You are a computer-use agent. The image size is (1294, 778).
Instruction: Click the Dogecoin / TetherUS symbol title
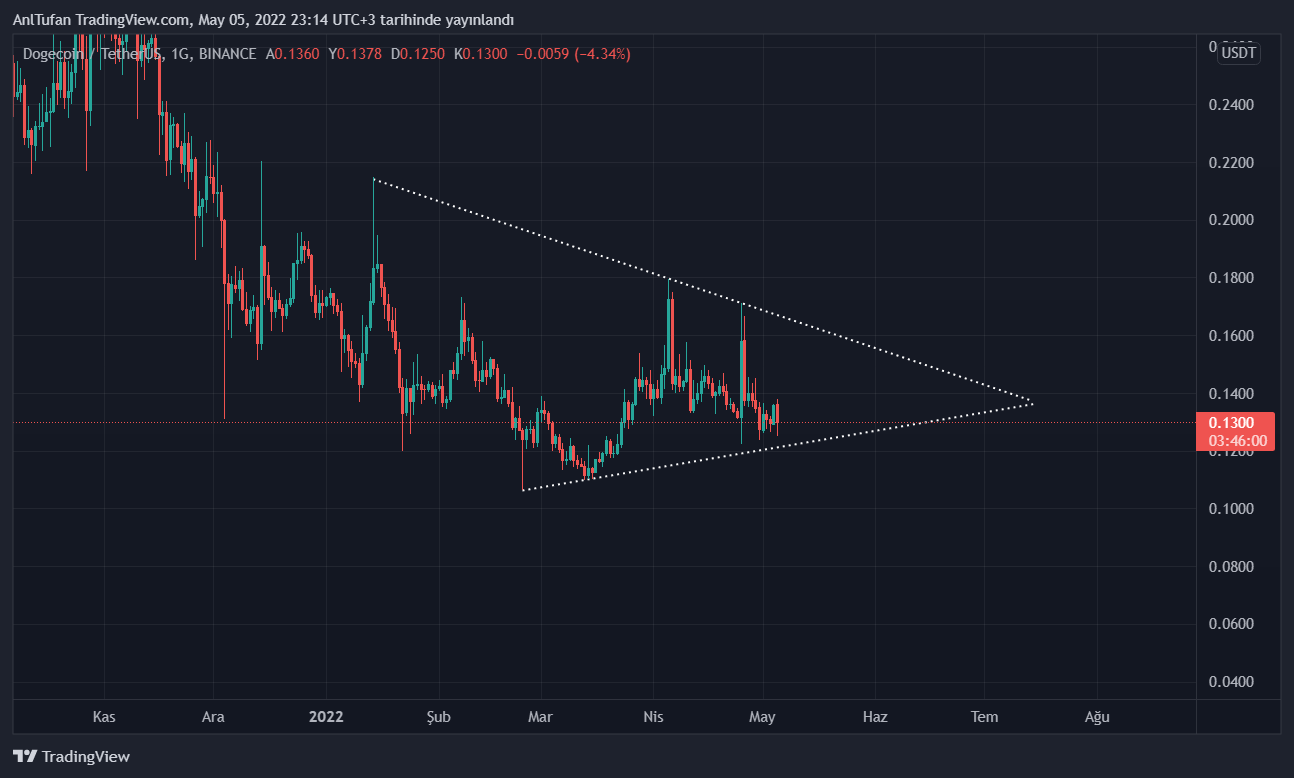tap(95, 54)
